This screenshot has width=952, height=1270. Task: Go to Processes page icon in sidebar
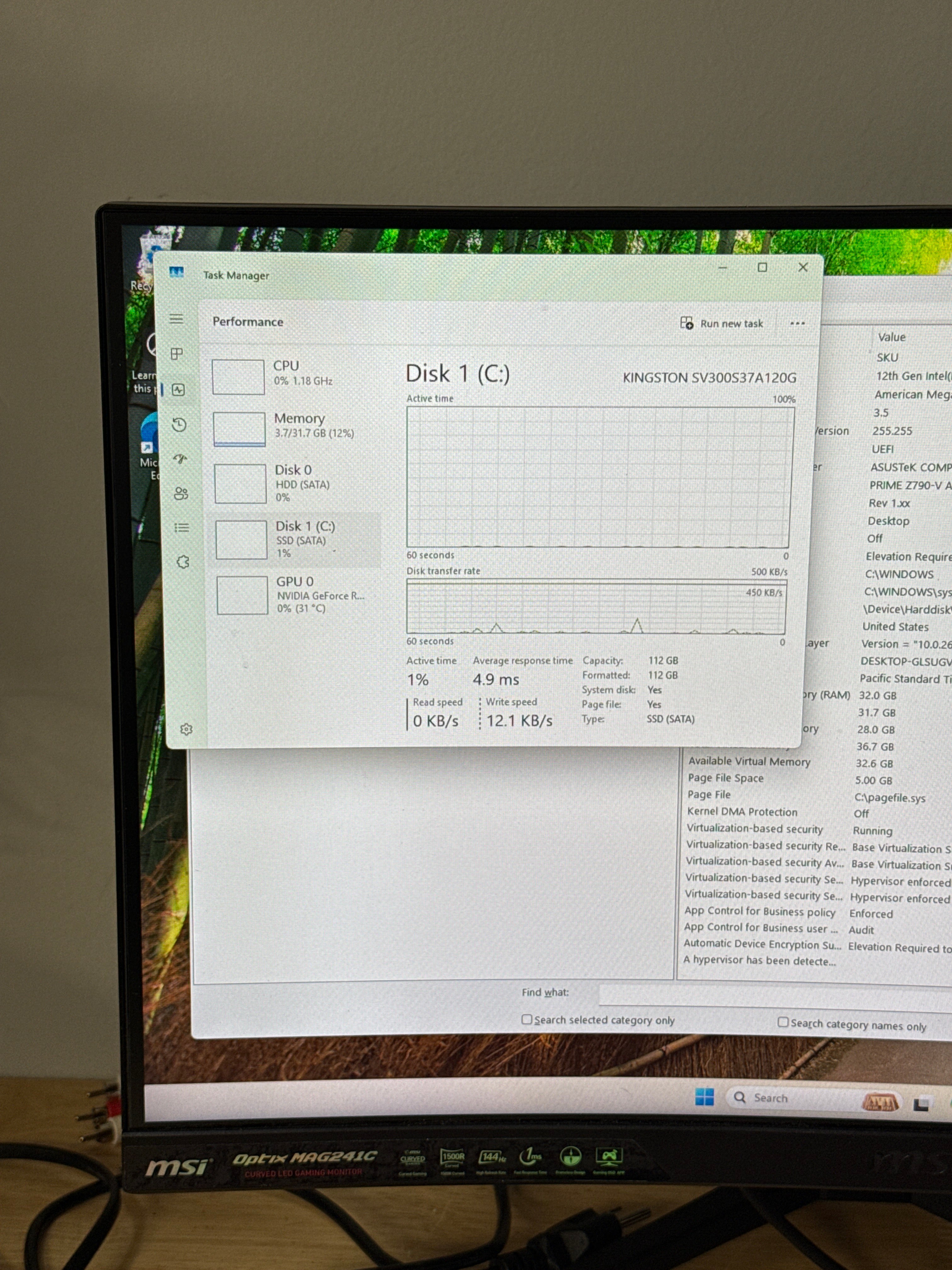(177, 354)
